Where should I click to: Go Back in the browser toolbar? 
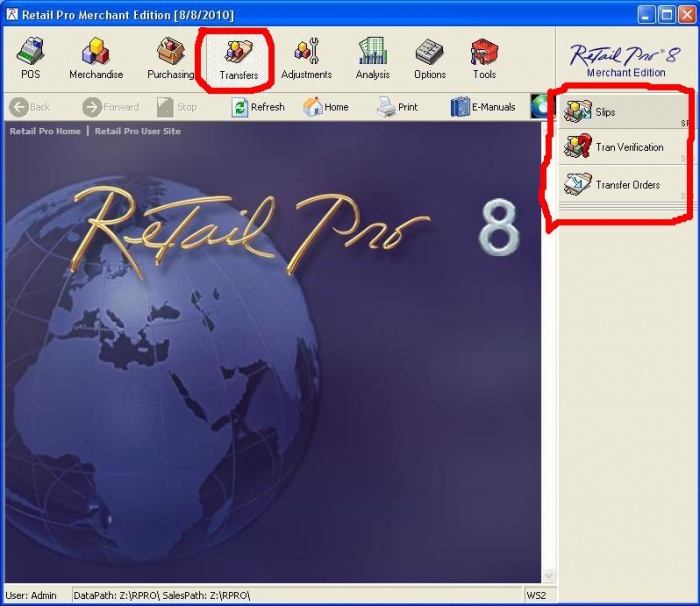pyautogui.click(x=30, y=107)
